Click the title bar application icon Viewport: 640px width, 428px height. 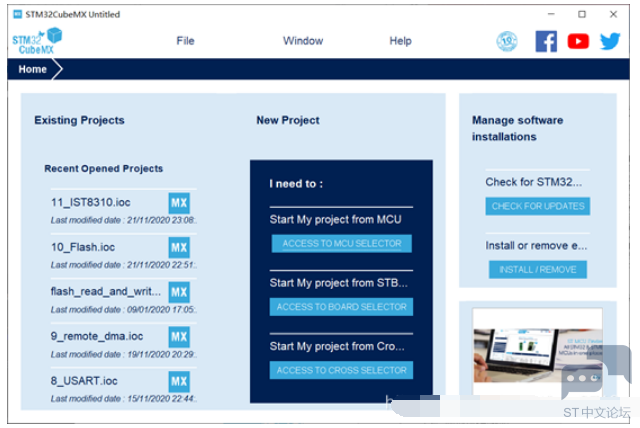pyautogui.click(x=18, y=15)
